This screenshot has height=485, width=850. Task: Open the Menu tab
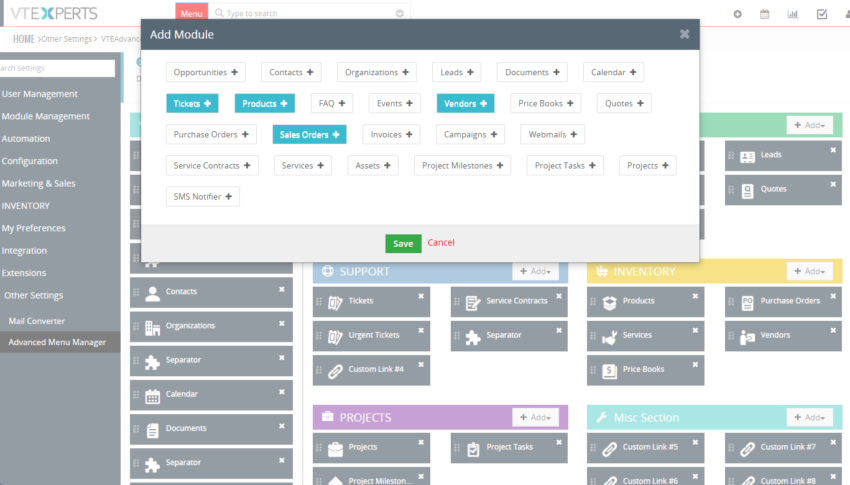(191, 13)
